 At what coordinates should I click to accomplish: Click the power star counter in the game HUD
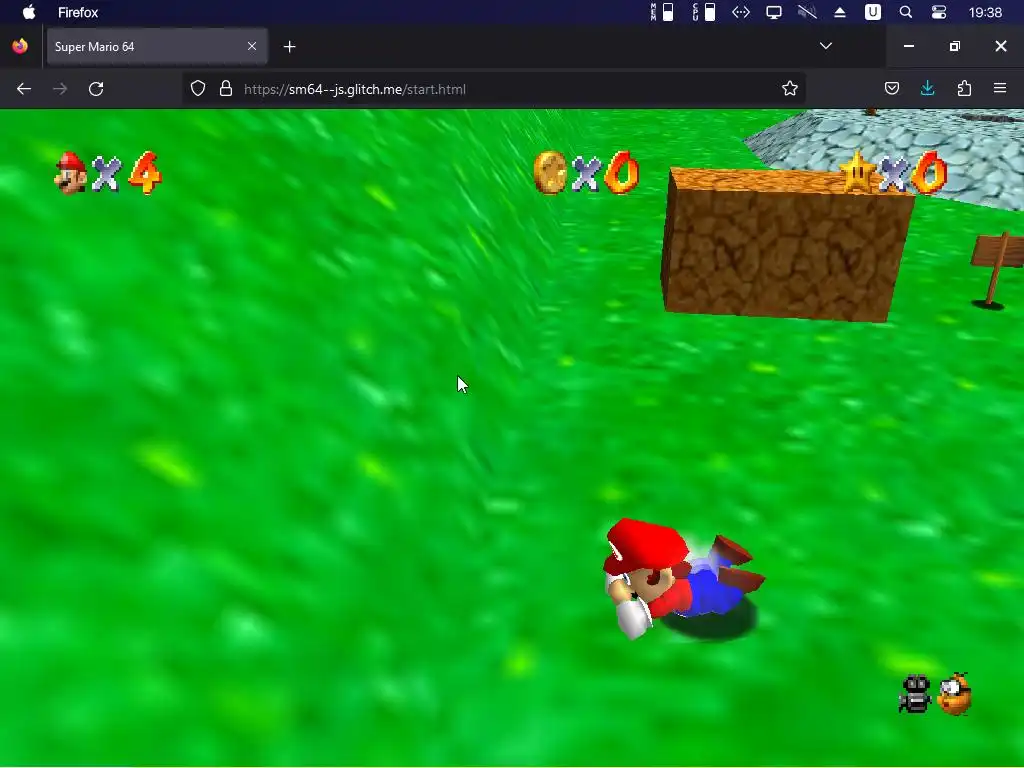[x=892, y=173]
